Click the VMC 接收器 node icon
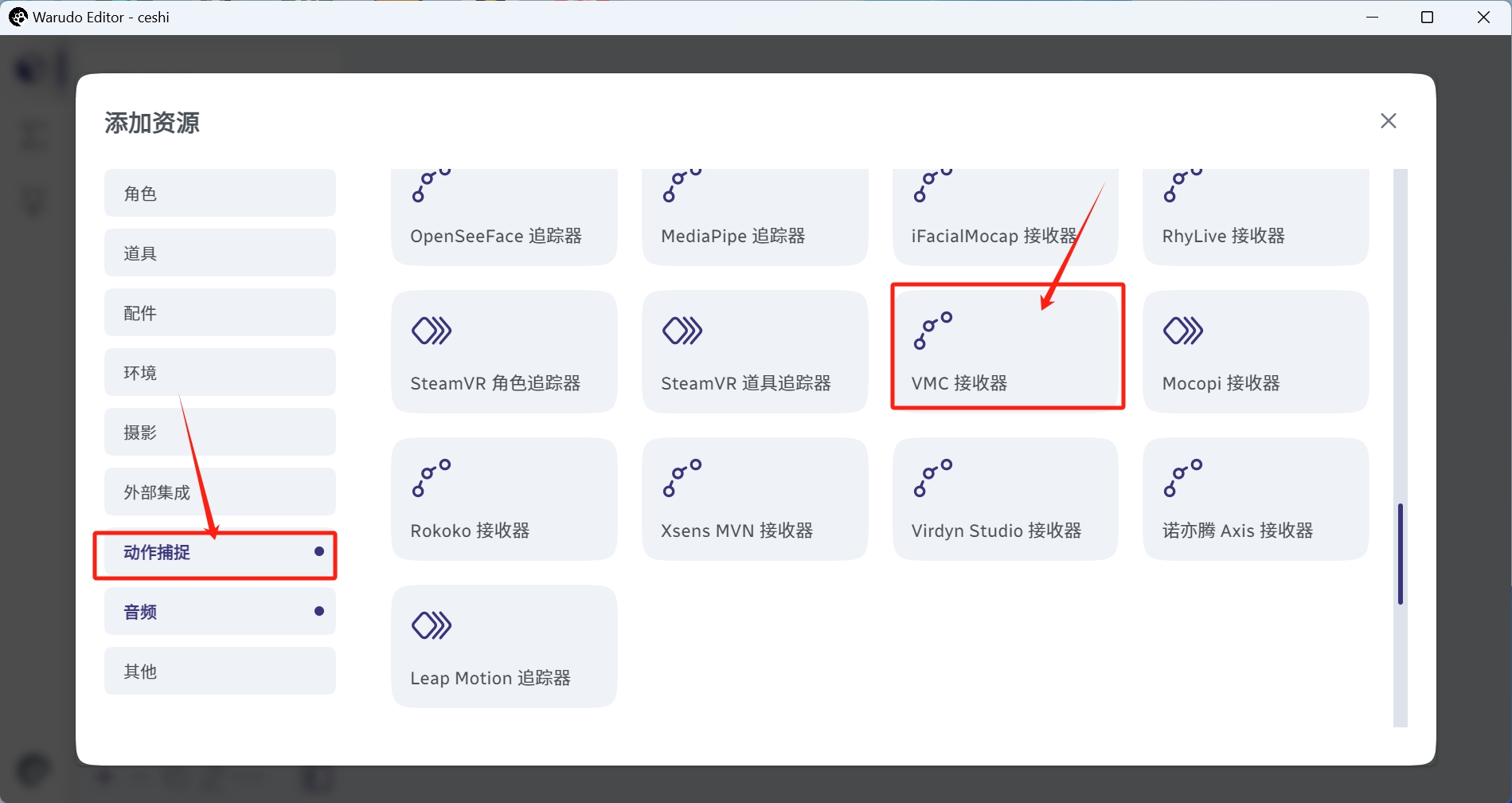Viewport: 1512px width, 803px height. click(x=933, y=331)
